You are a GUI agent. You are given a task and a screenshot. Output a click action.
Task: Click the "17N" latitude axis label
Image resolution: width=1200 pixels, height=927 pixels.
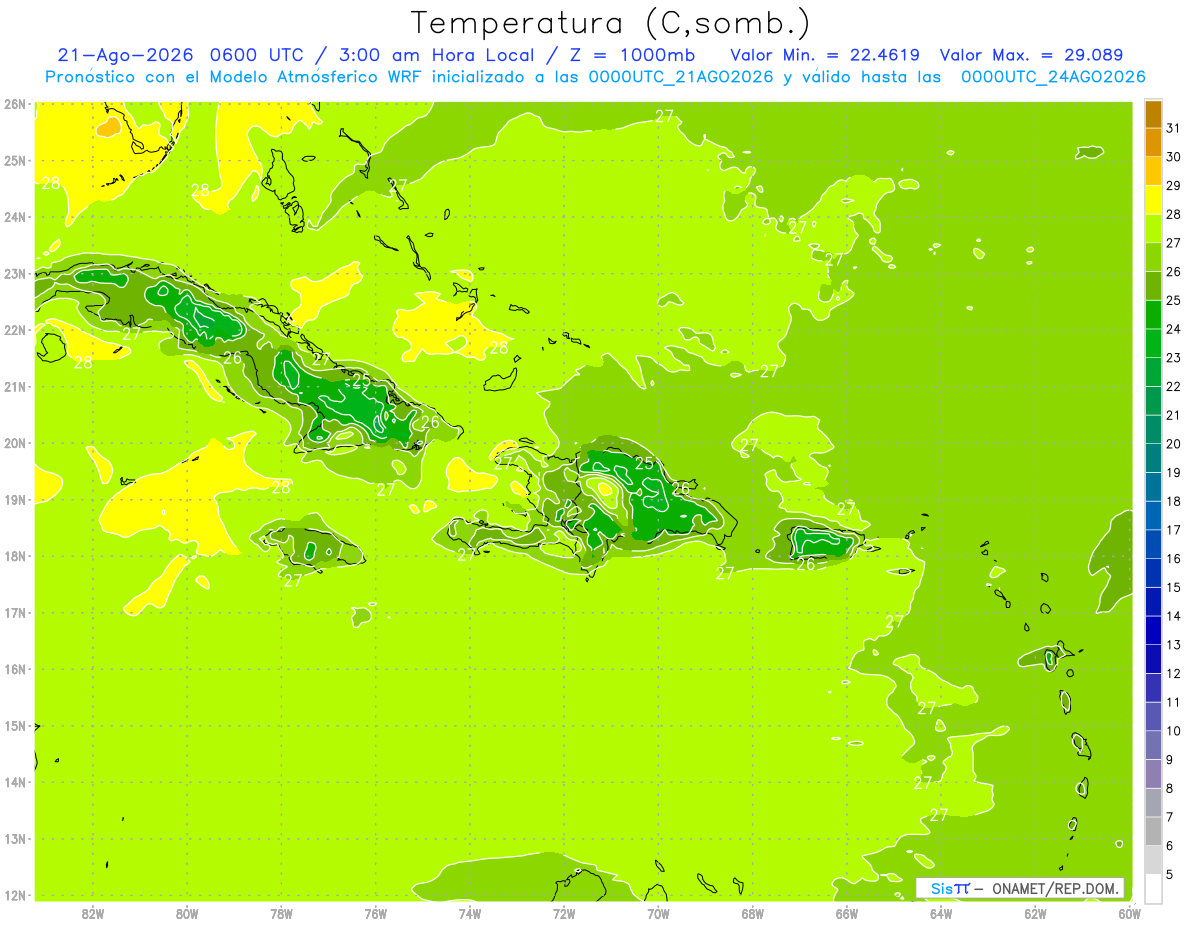coord(15,612)
